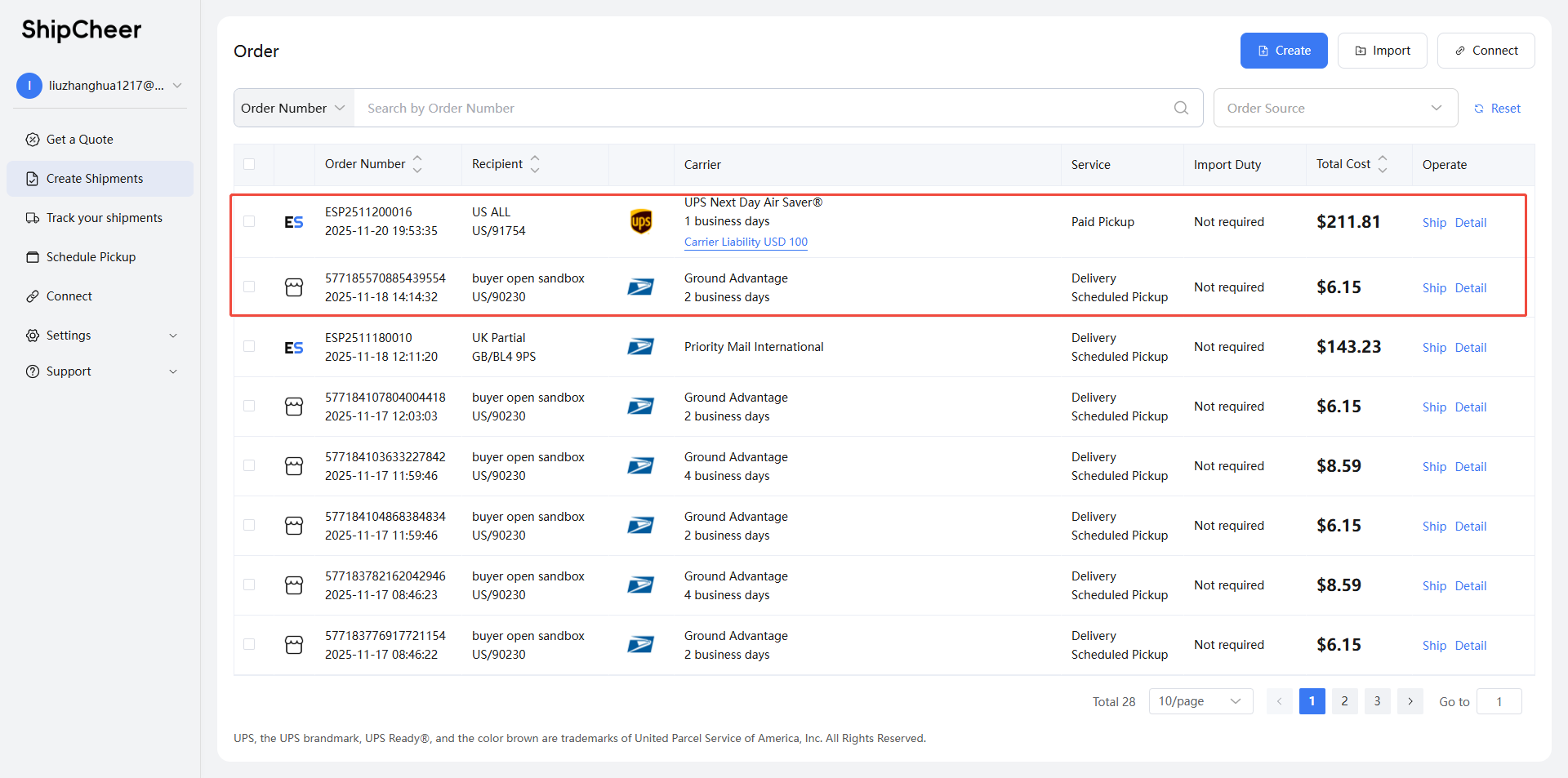The image size is (1568, 778).
Task: Open Track your shipments in sidebar
Action: pos(104,218)
